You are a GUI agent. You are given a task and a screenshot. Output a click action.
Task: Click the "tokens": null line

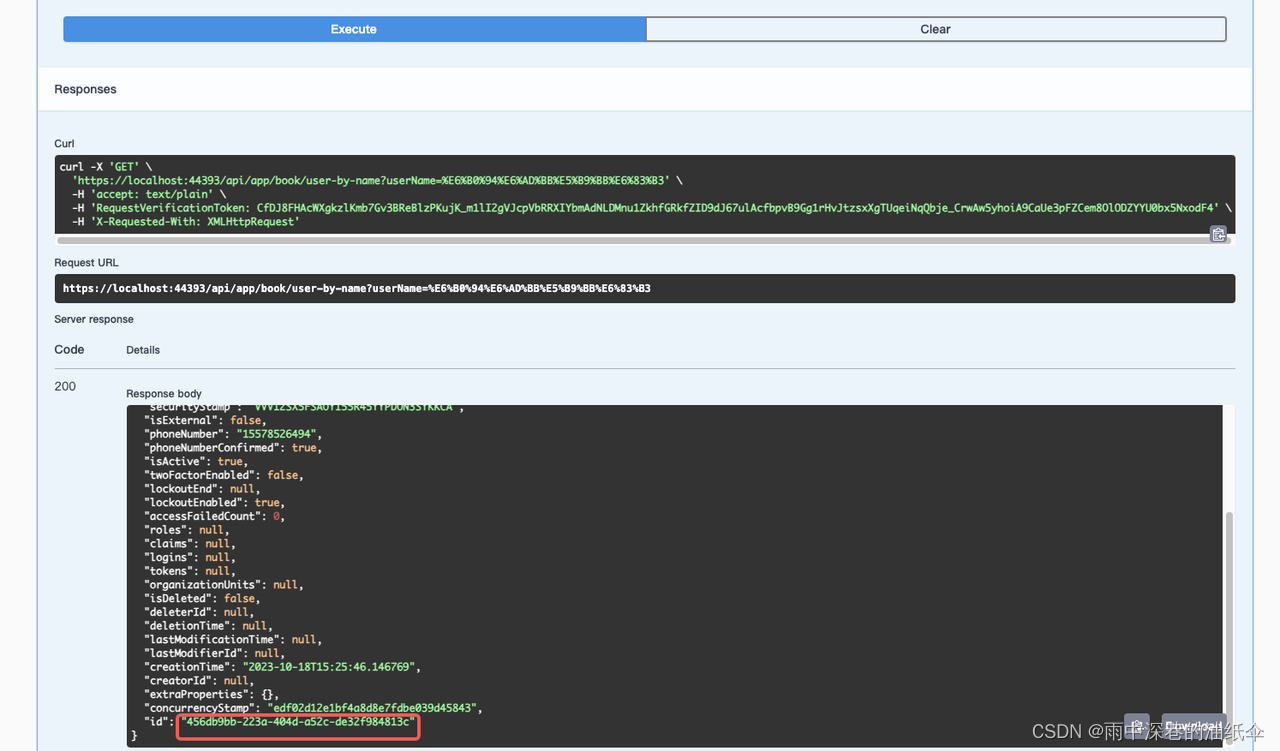(191, 571)
